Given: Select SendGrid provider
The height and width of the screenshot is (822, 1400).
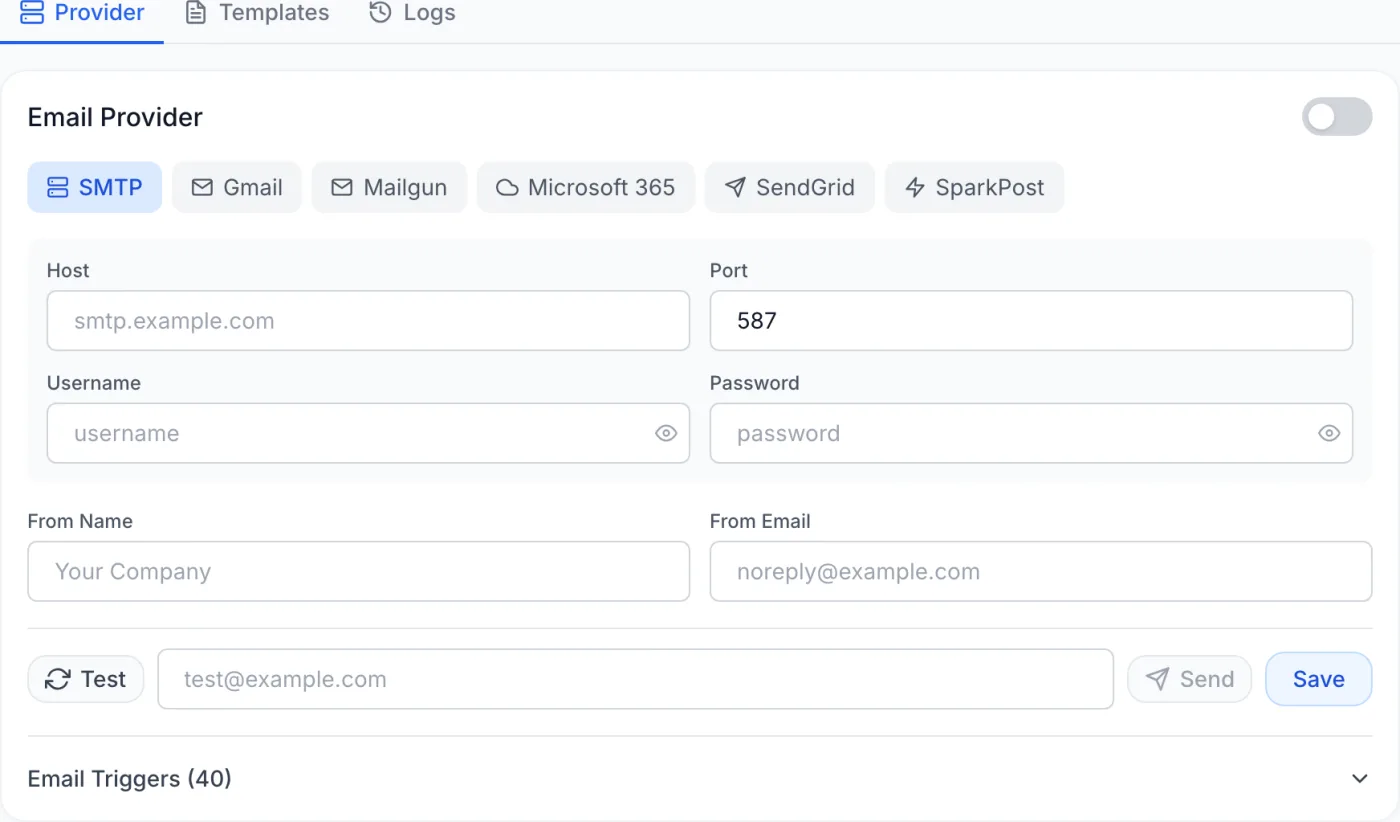Looking at the screenshot, I should click(790, 187).
